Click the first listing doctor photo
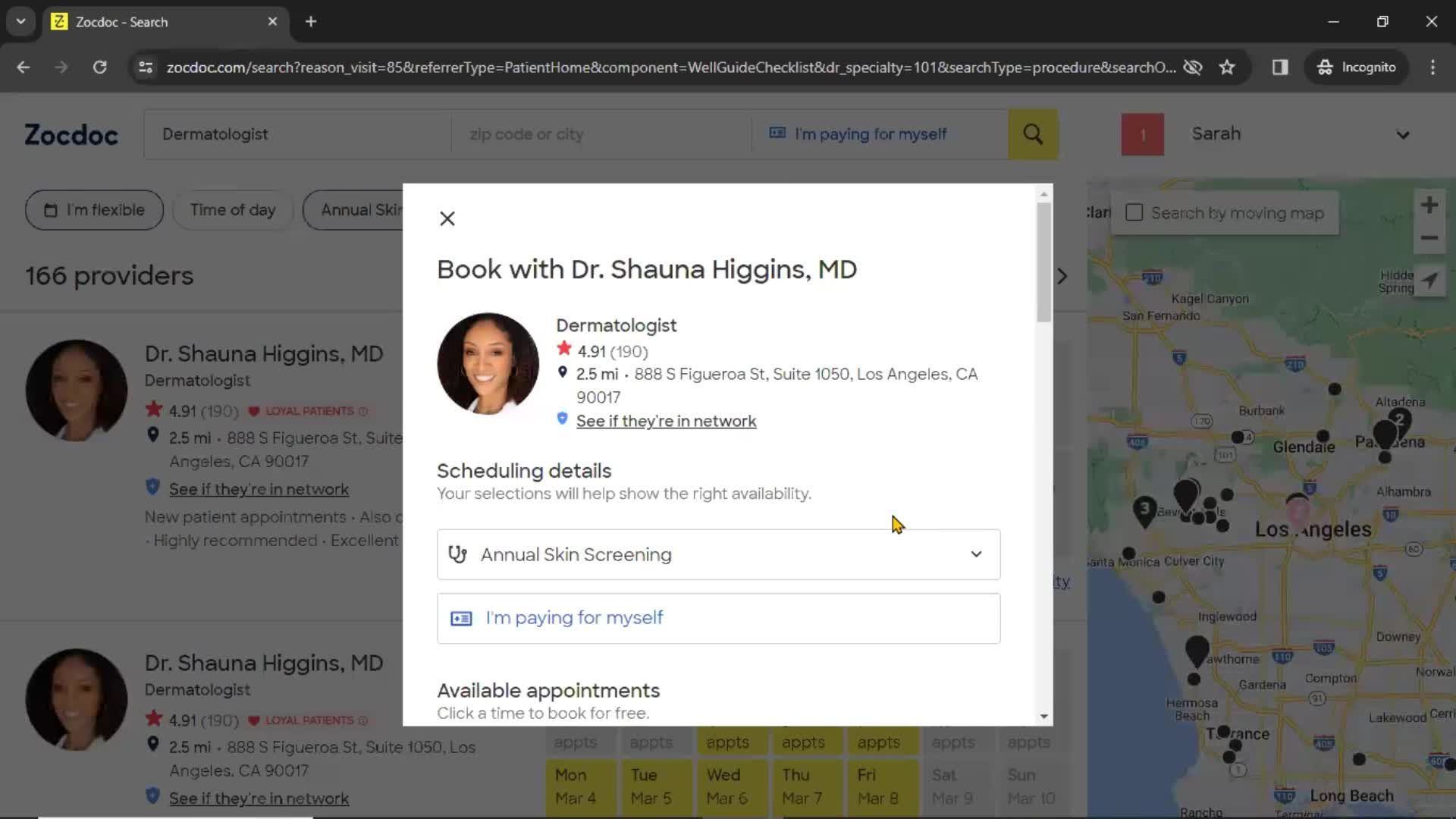 click(x=77, y=390)
